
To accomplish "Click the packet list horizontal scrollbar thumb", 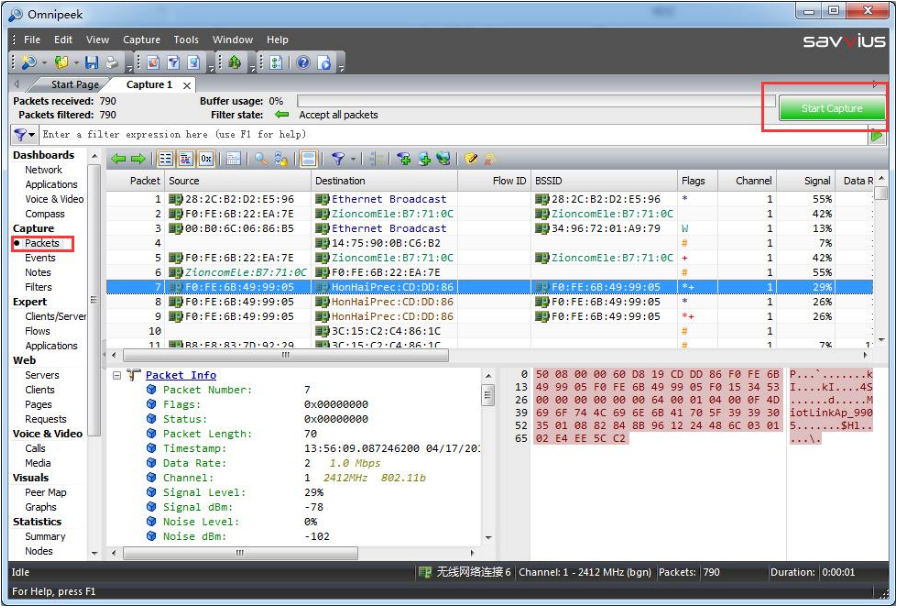I will click(285, 355).
